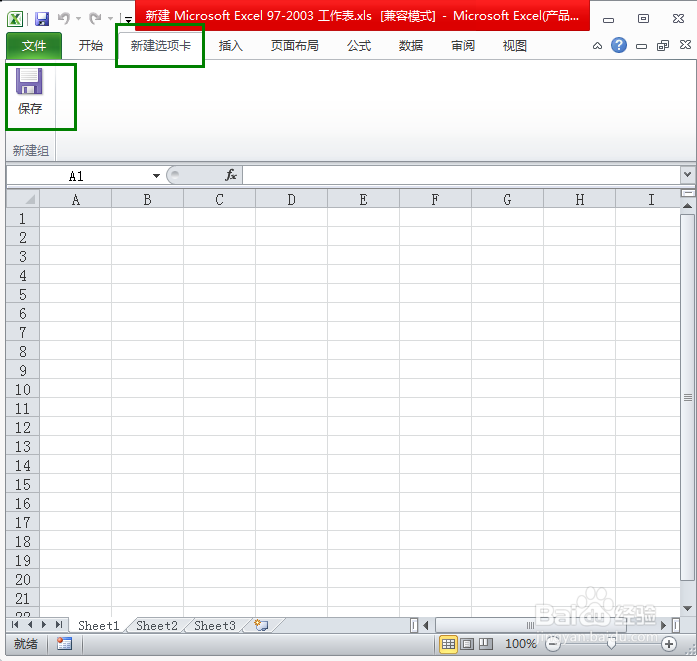Select the Sheet1 tab

99,625
